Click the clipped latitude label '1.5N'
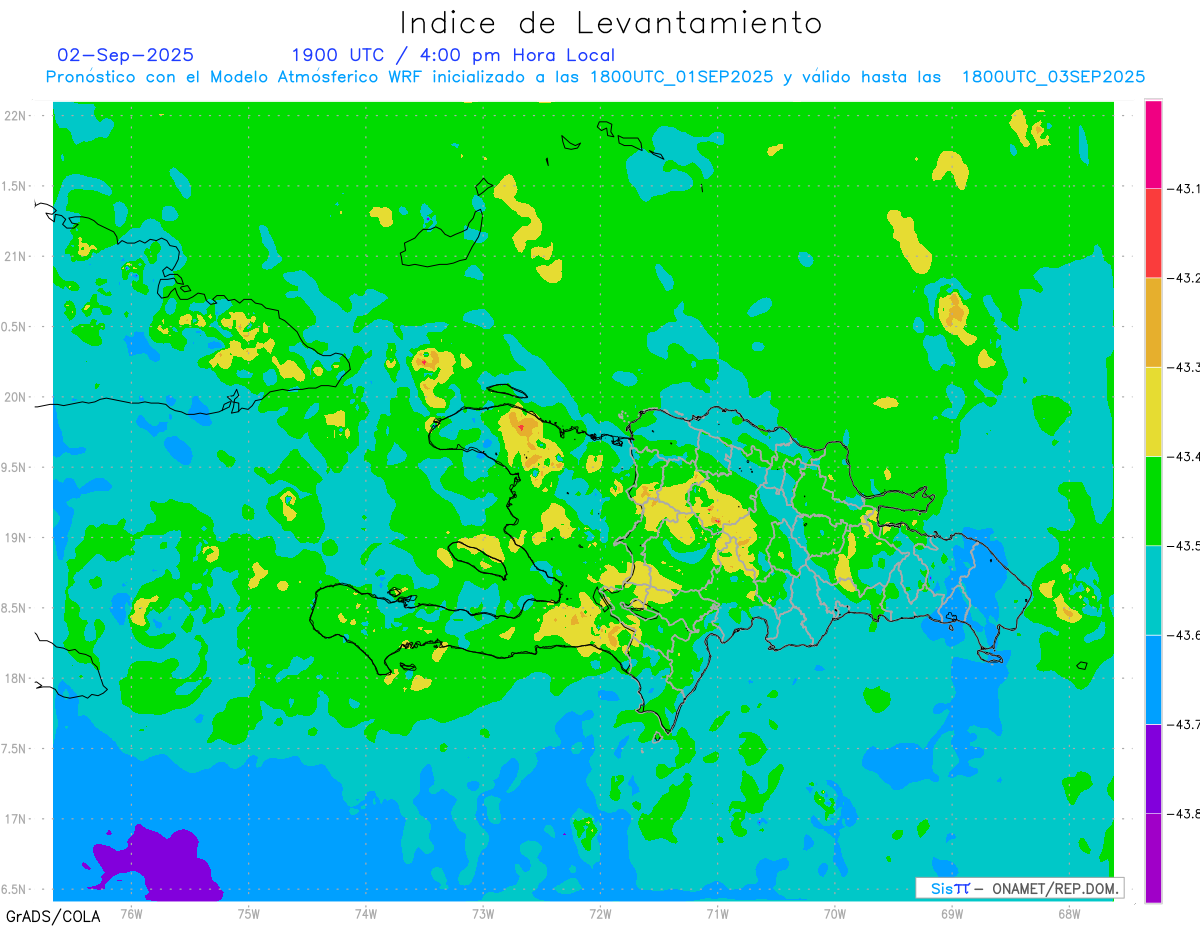Screen dimensions: 1200x927 [14, 186]
